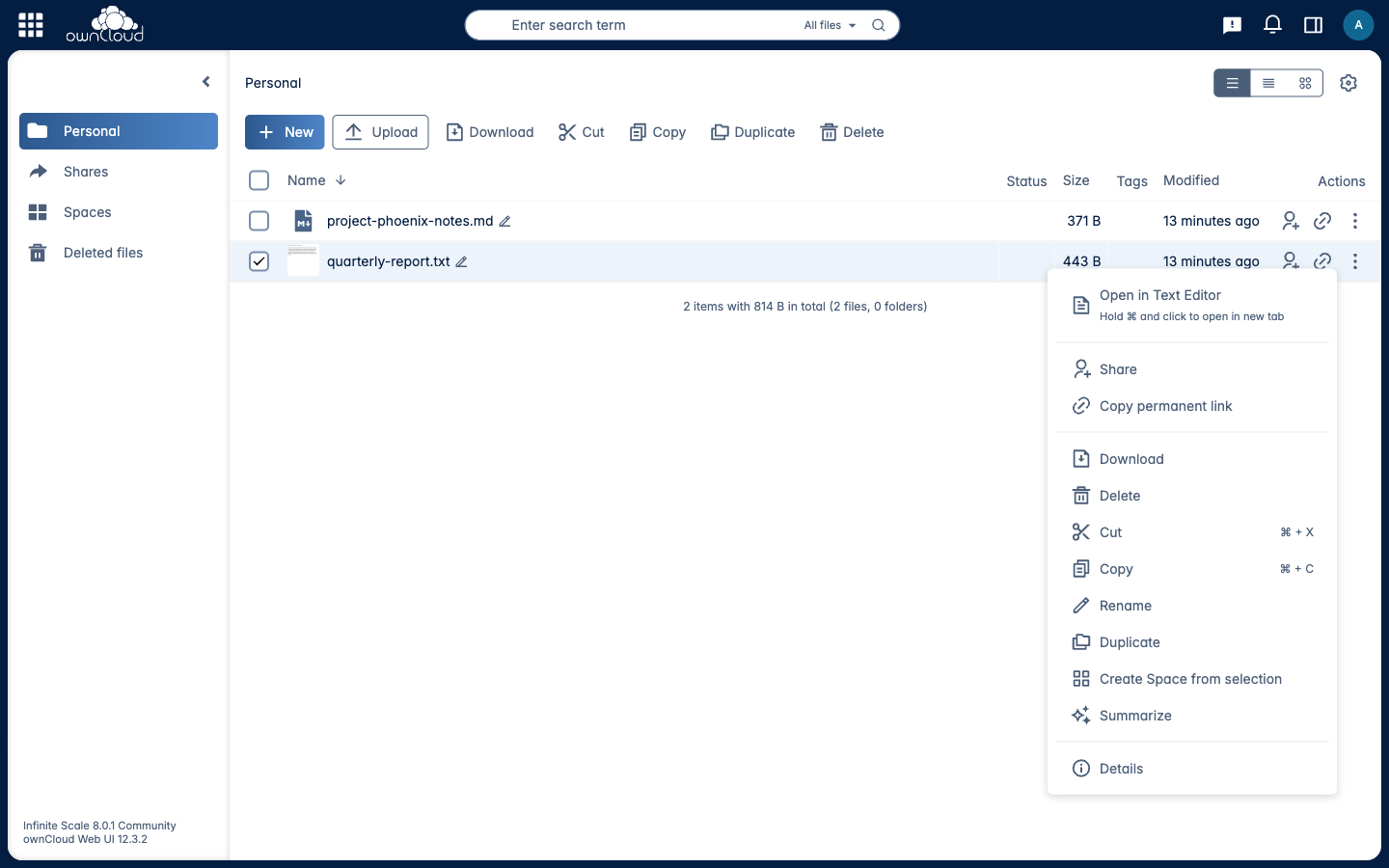Screen dimensions: 1389x868
Task: Choose Duplicate from context menu
Action: coord(1192,642)
